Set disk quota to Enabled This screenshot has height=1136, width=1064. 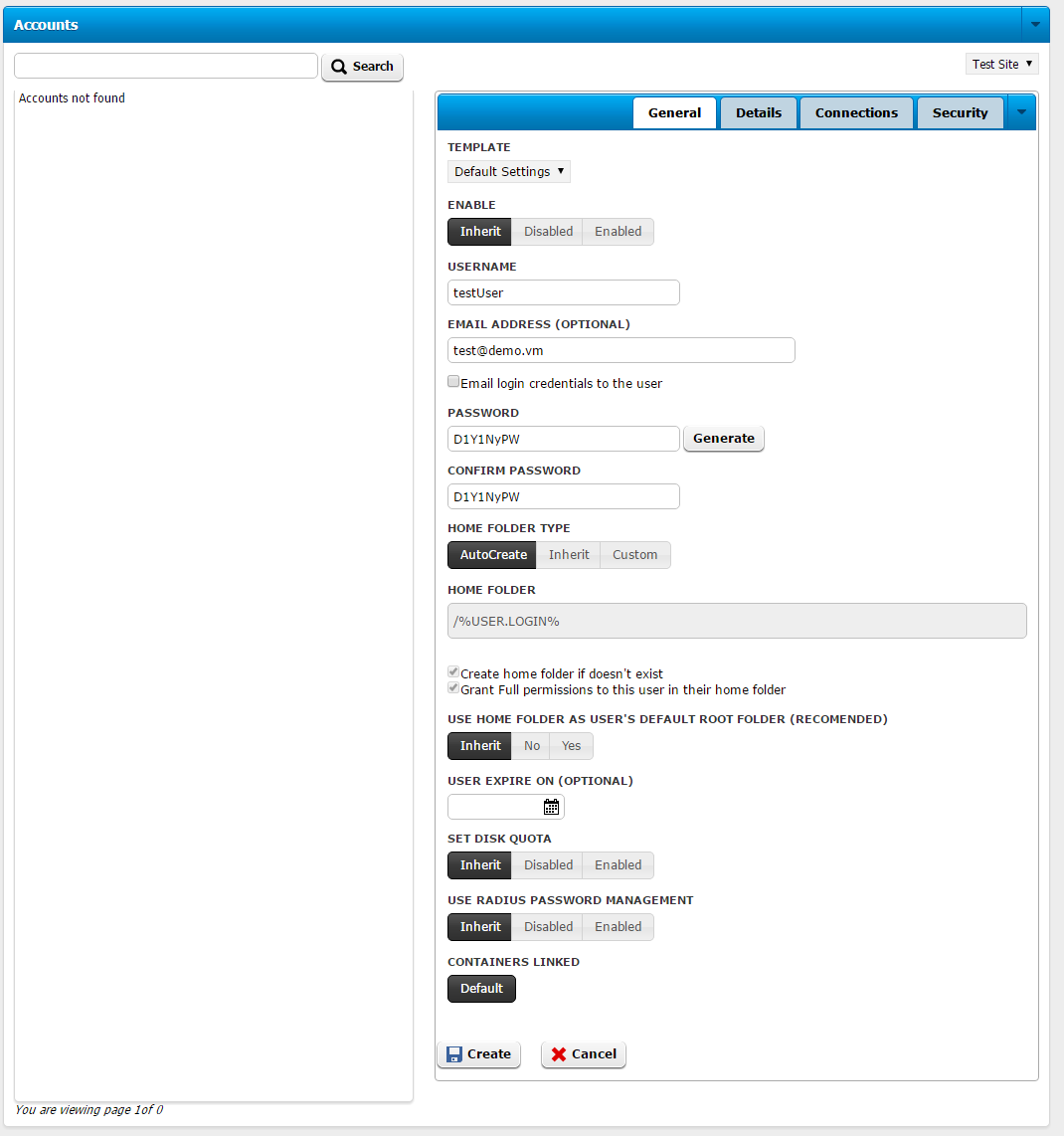pyautogui.click(x=618, y=865)
